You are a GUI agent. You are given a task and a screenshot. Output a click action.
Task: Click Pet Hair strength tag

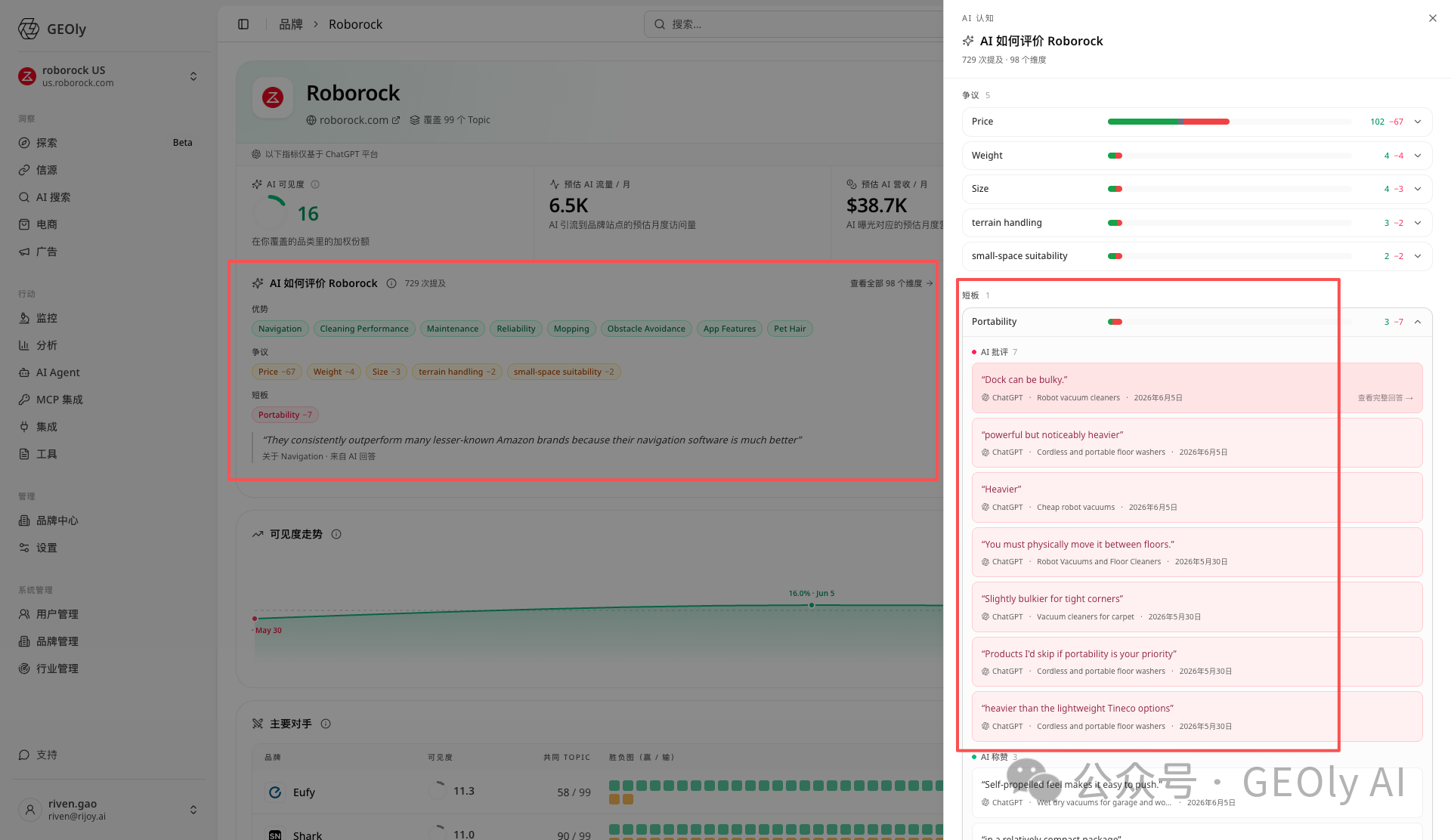pyautogui.click(x=790, y=329)
